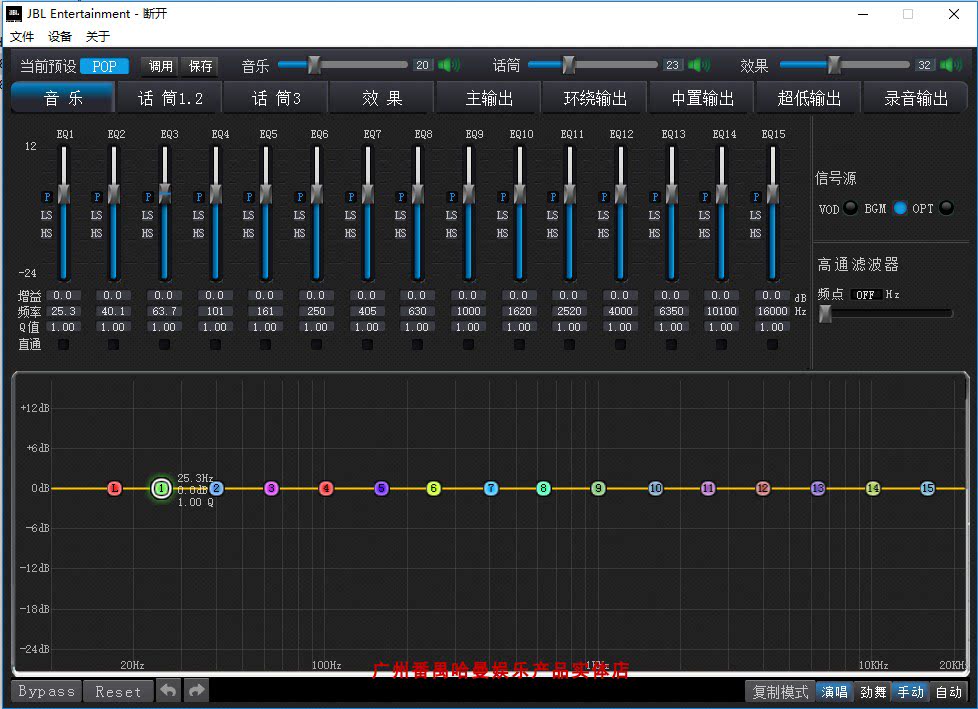Enable the 直通 checkbox under EQ1
Image resolution: width=978 pixels, height=709 pixels.
click(x=63, y=345)
